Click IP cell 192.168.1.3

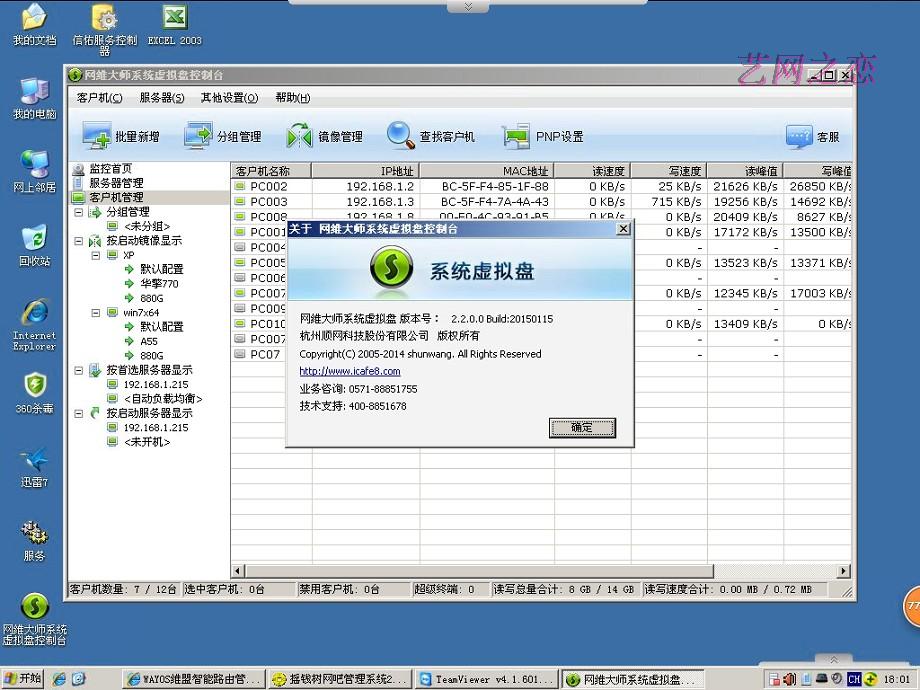(x=380, y=202)
